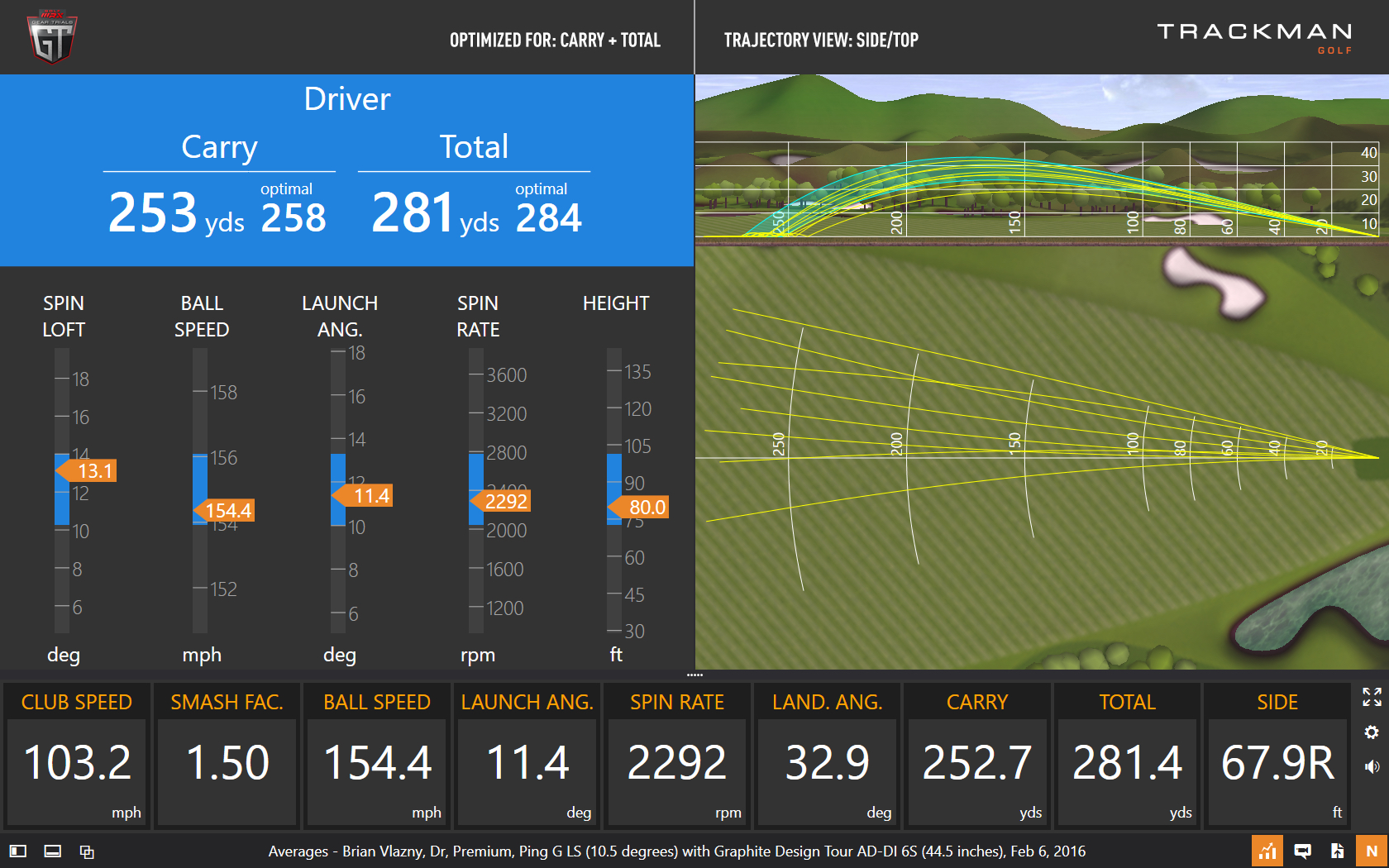Viewport: 1389px width, 868px height.
Task: Mute sound with the speaker icon
Action: click(1372, 767)
